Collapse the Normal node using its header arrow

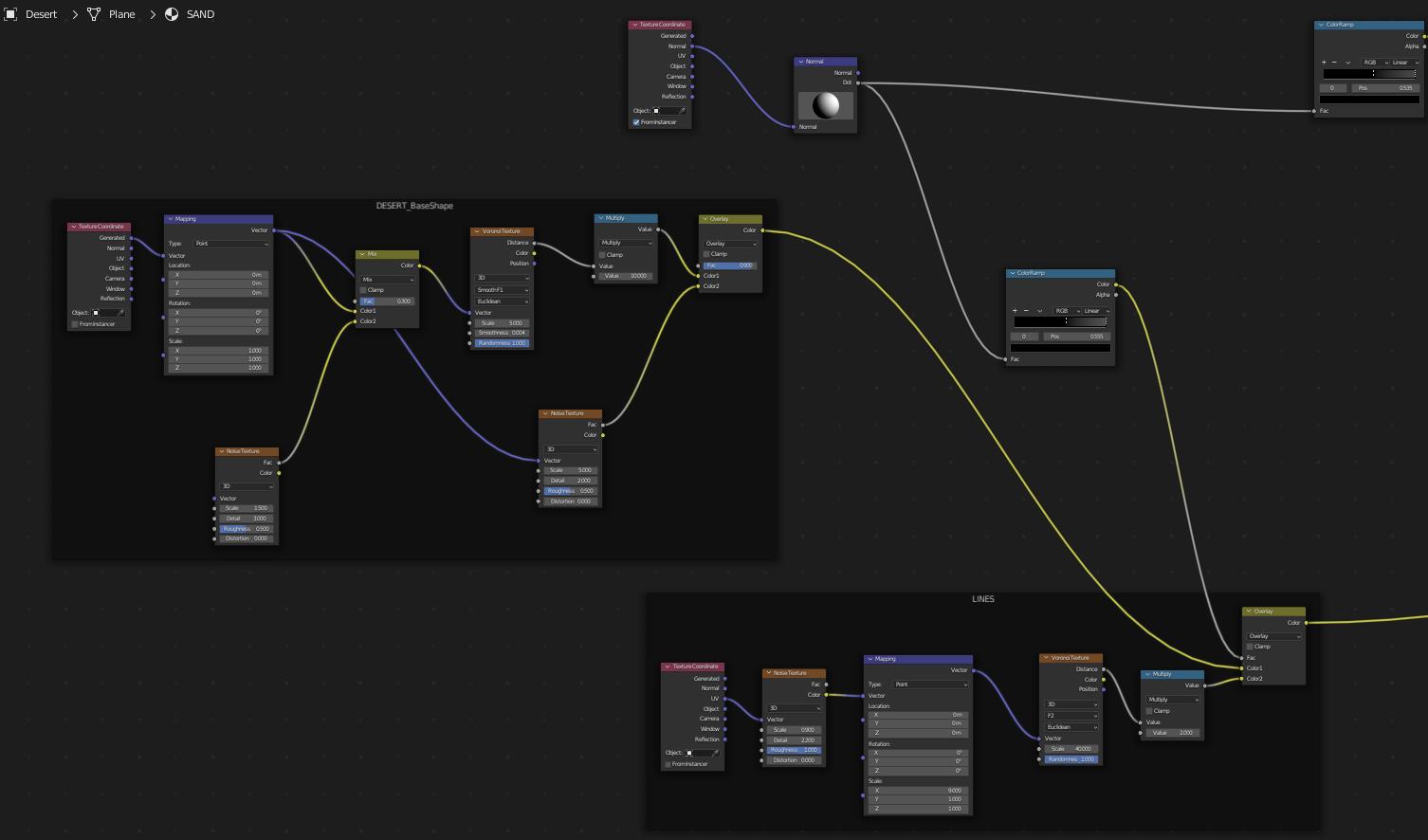(x=800, y=62)
